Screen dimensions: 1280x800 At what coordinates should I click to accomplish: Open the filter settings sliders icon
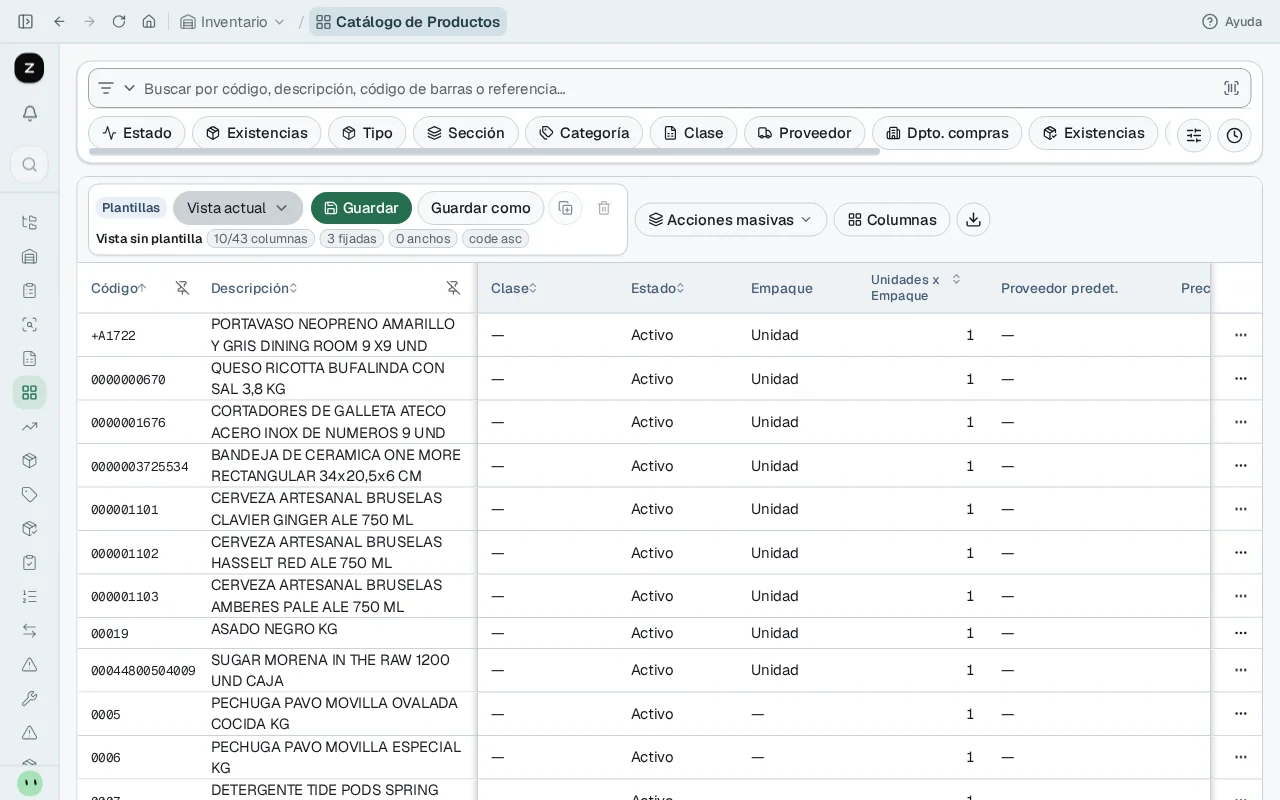pos(1194,135)
